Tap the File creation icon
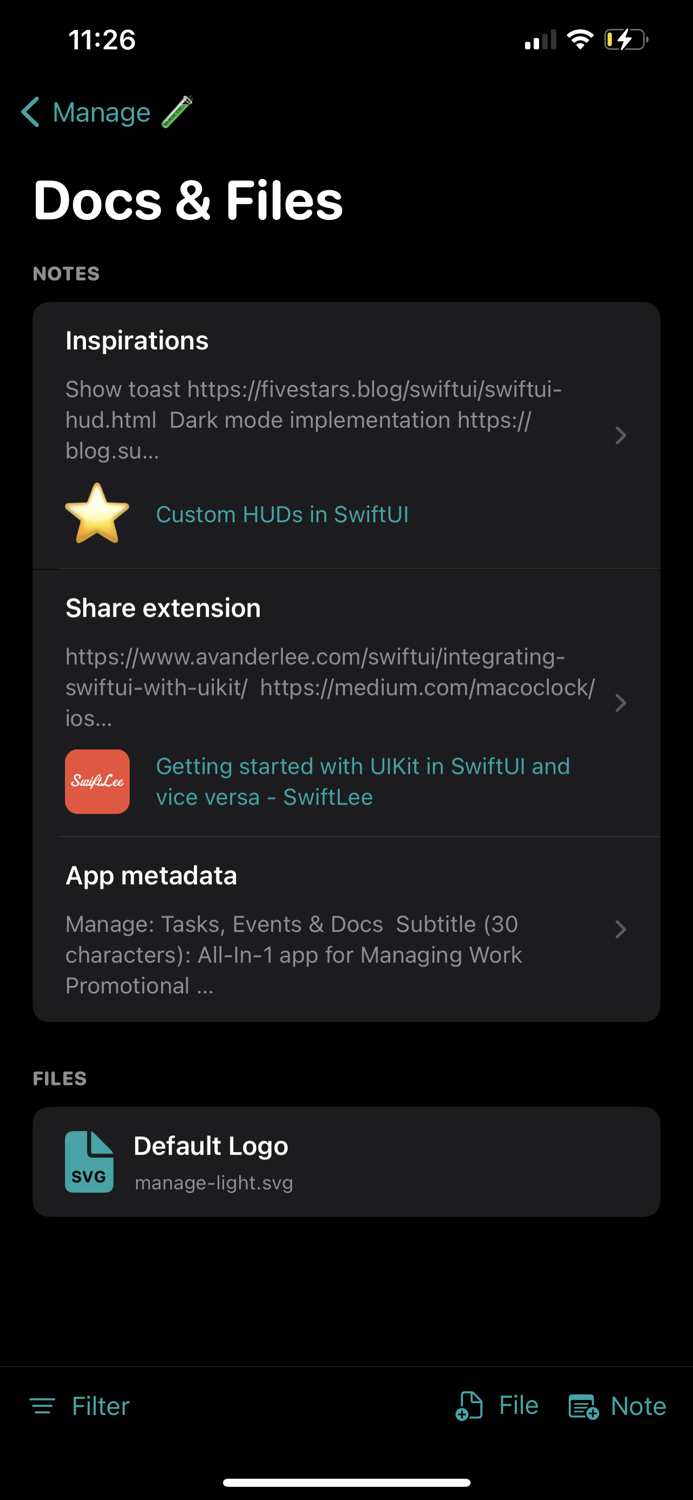The width and height of the screenshot is (693, 1500). point(467,1405)
